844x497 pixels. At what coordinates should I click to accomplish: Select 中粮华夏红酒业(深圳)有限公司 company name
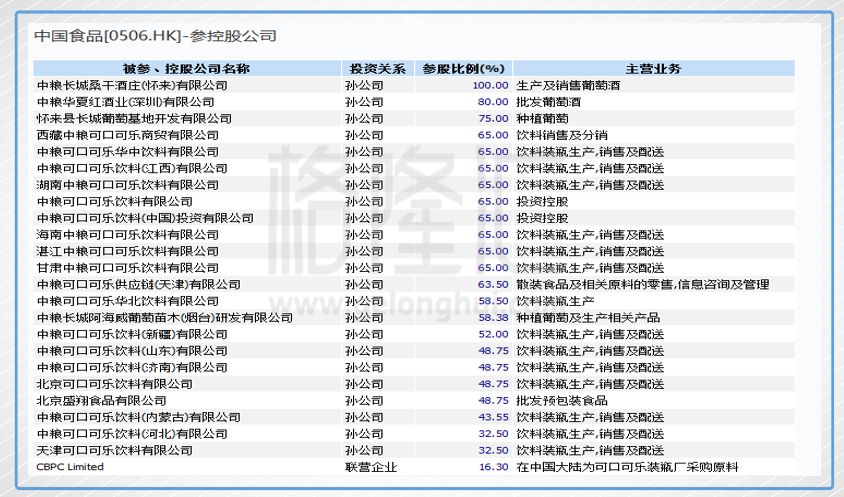125,102
